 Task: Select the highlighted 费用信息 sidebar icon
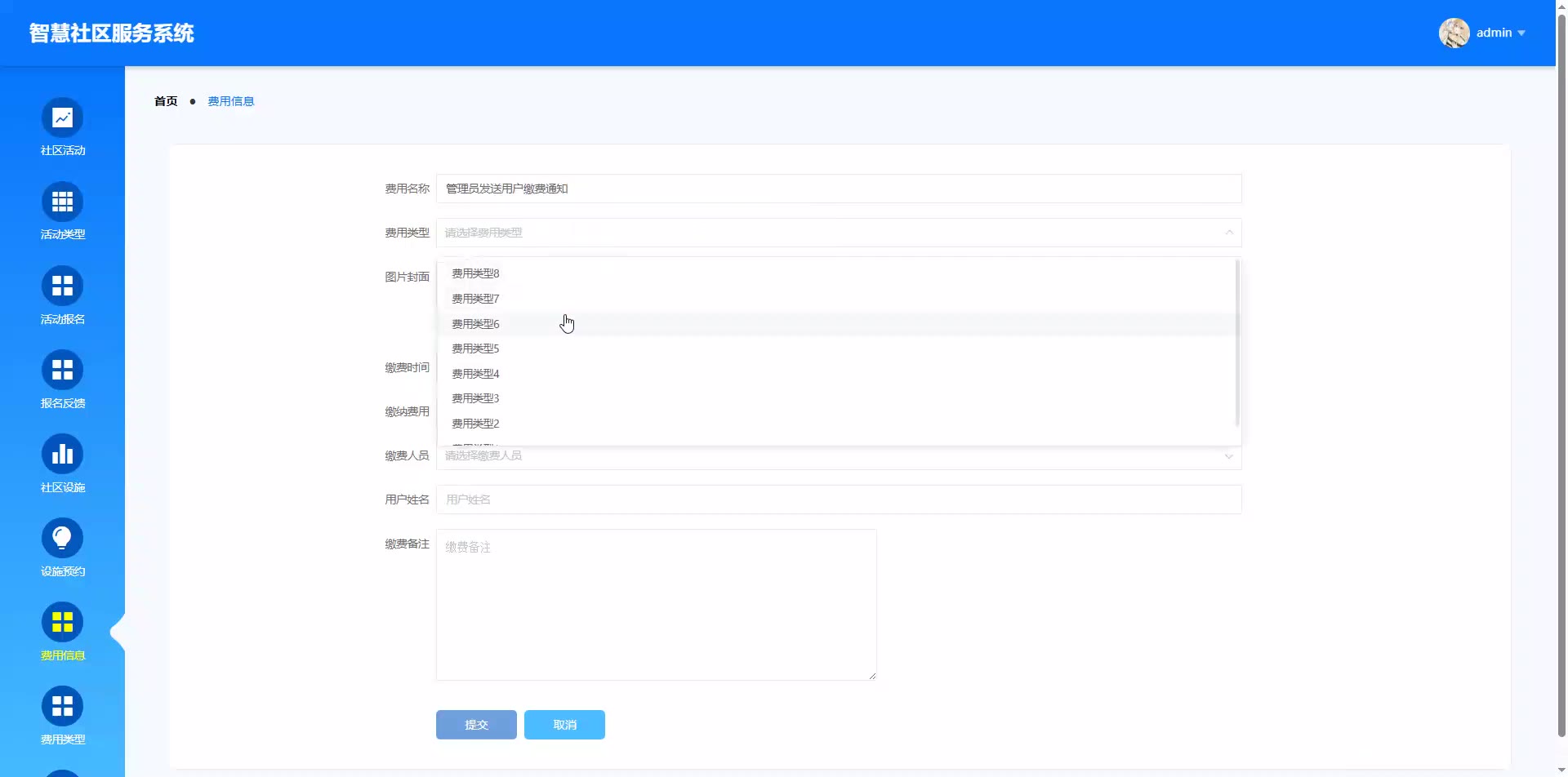coord(62,623)
